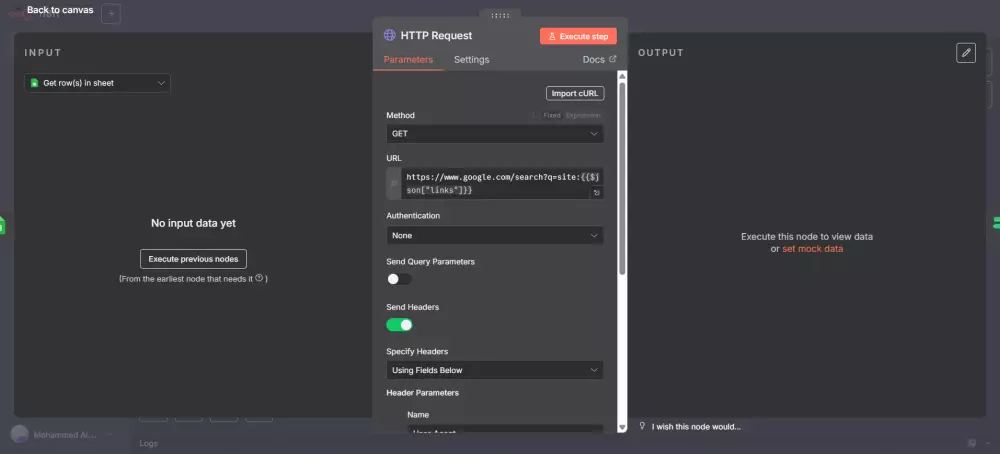This screenshot has width=1000, height=454.
Task: Disable the Send Headers switch
Action: [399, 325]
